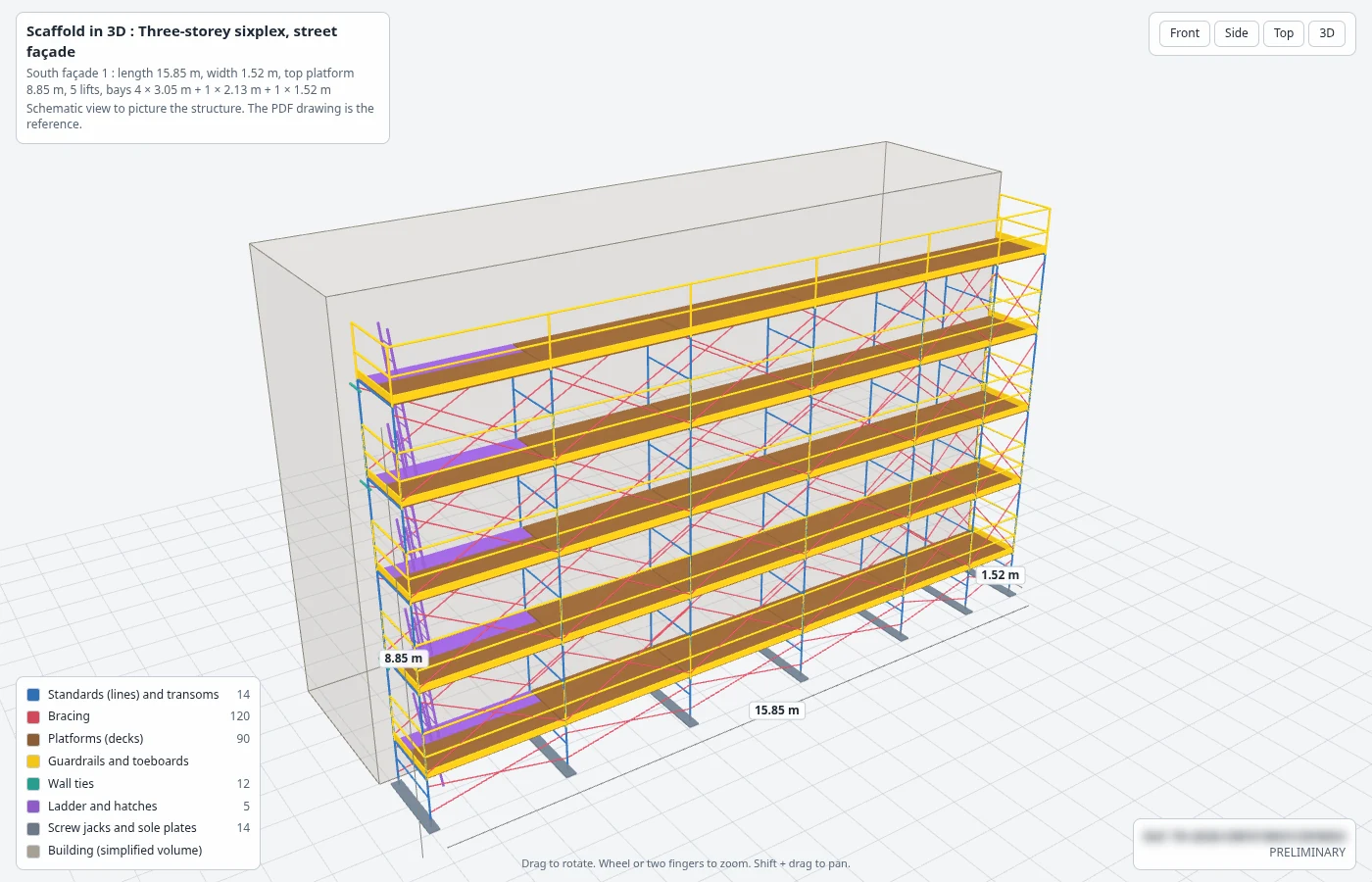The image size is (1372, 882).
Task: Select 'Guardrails and toeboards' legend label
Action: (119, 761)
